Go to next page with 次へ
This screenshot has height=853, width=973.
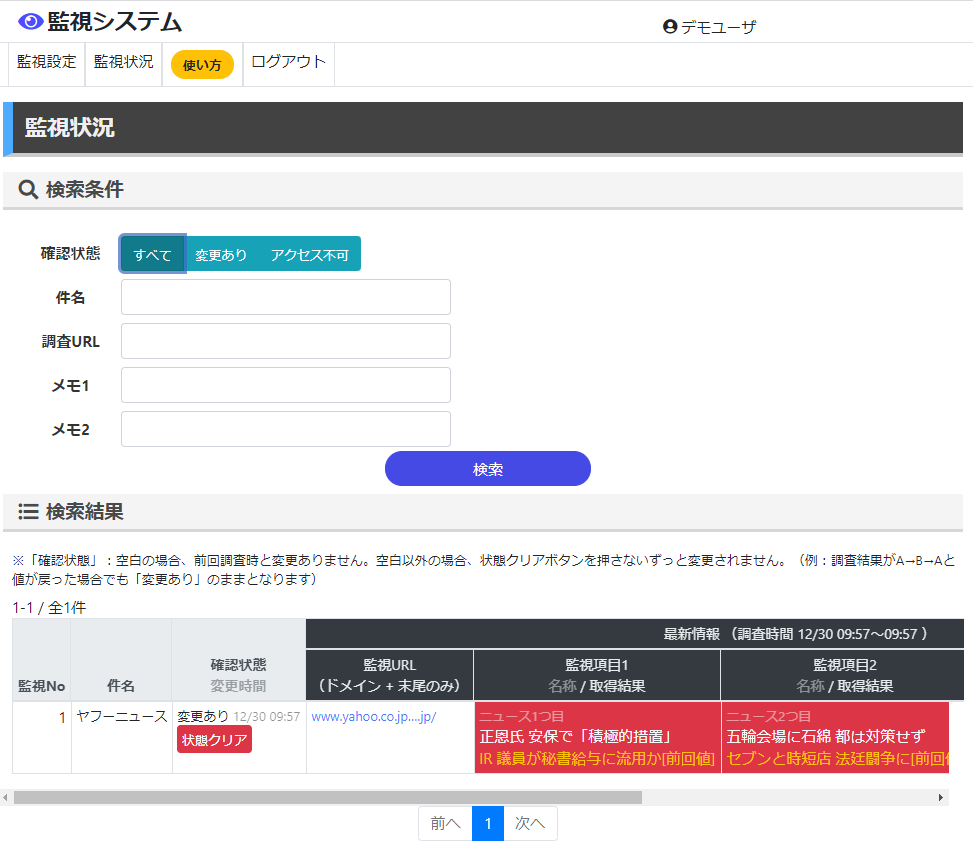pyautogui.click(x=530, y=823)
